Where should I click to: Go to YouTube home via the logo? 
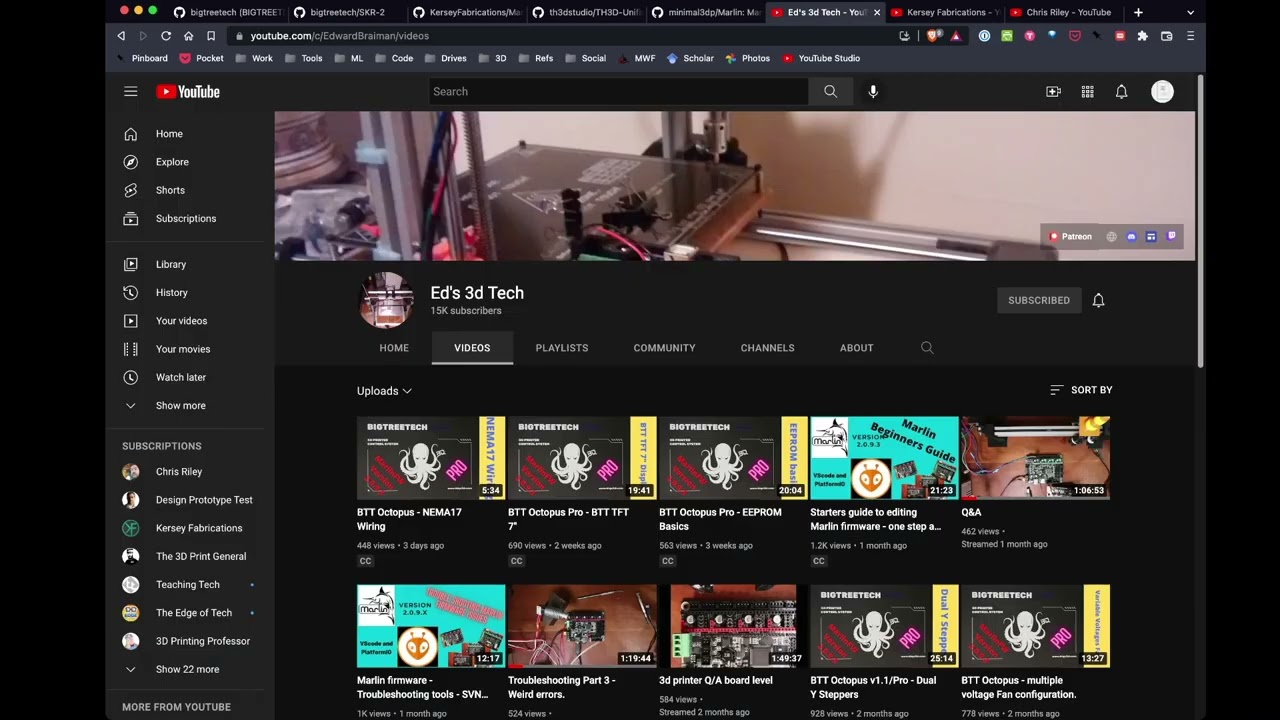(x=188, y=91)
